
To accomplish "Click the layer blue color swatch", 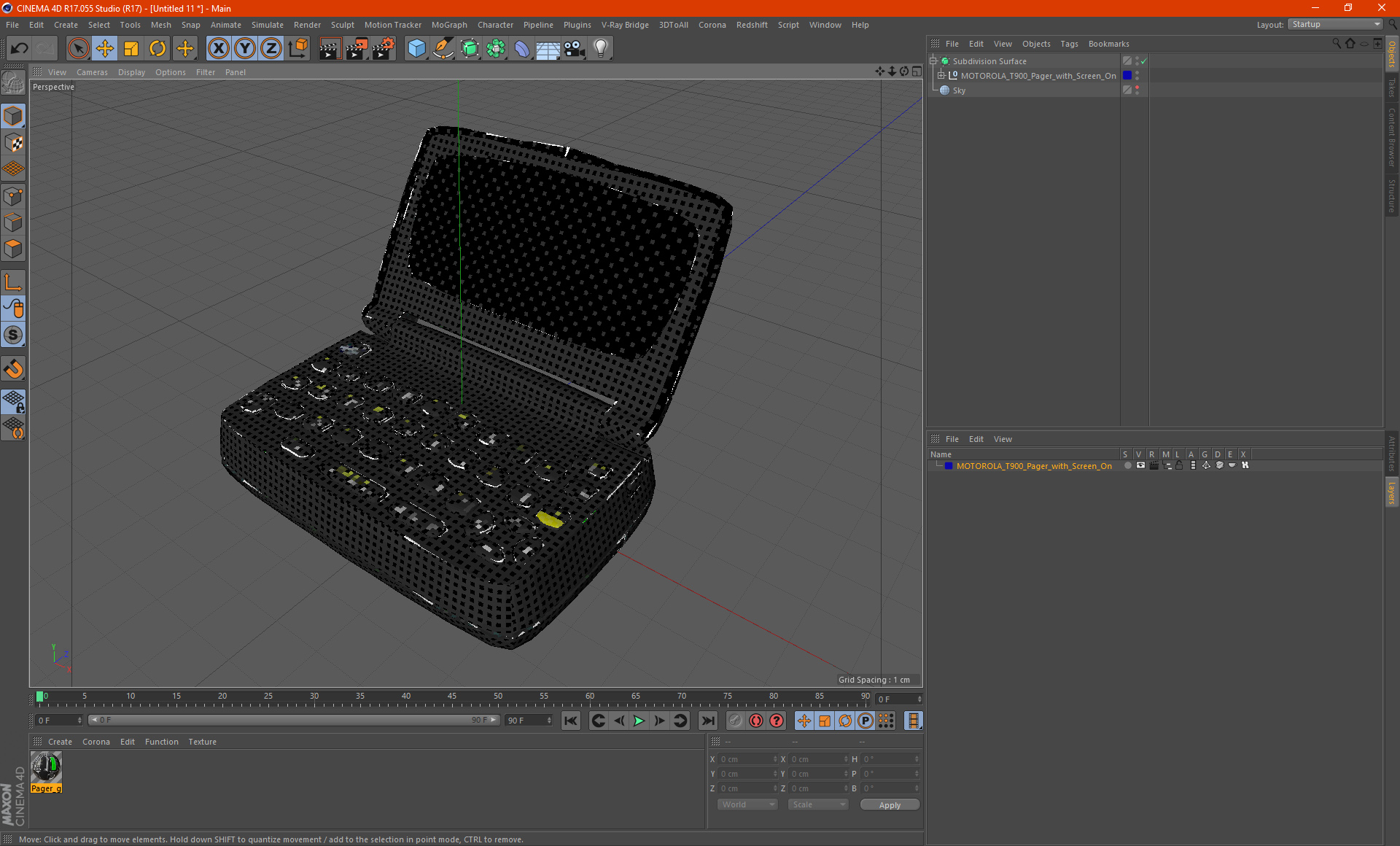I will 949,465.
